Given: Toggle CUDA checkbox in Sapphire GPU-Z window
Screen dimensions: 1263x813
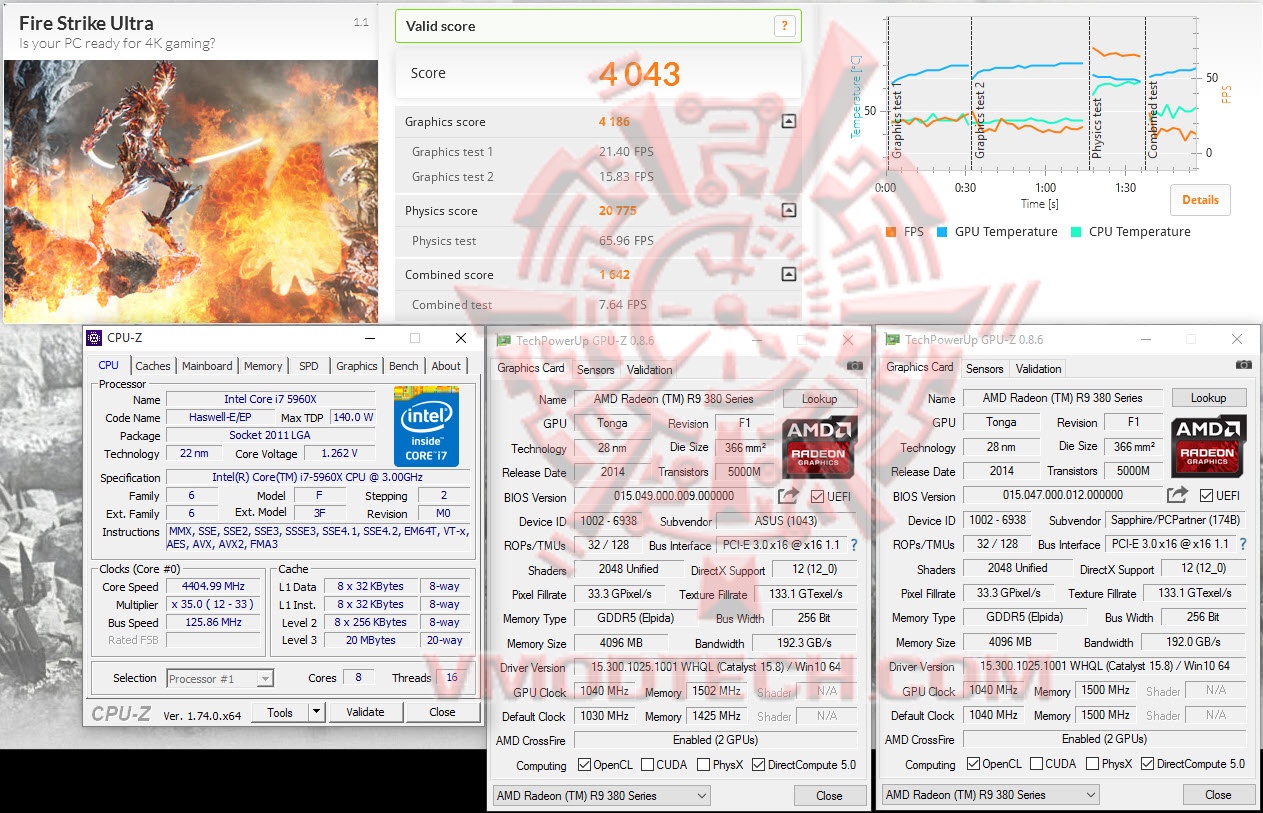Looking at the screenshot, I should coord(1037,764).
